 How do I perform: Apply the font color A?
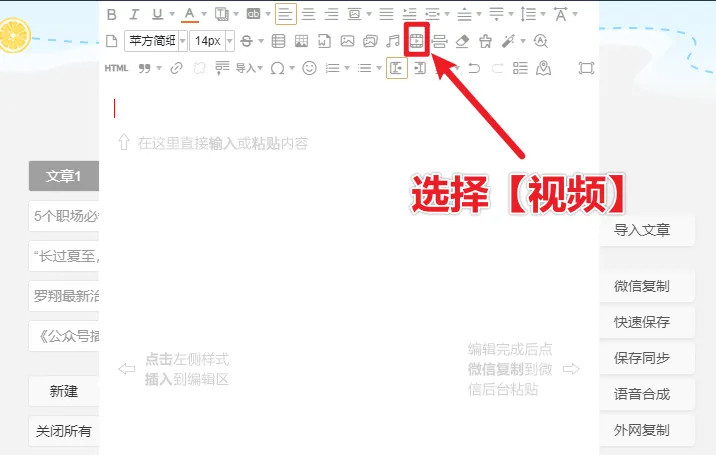190,14
